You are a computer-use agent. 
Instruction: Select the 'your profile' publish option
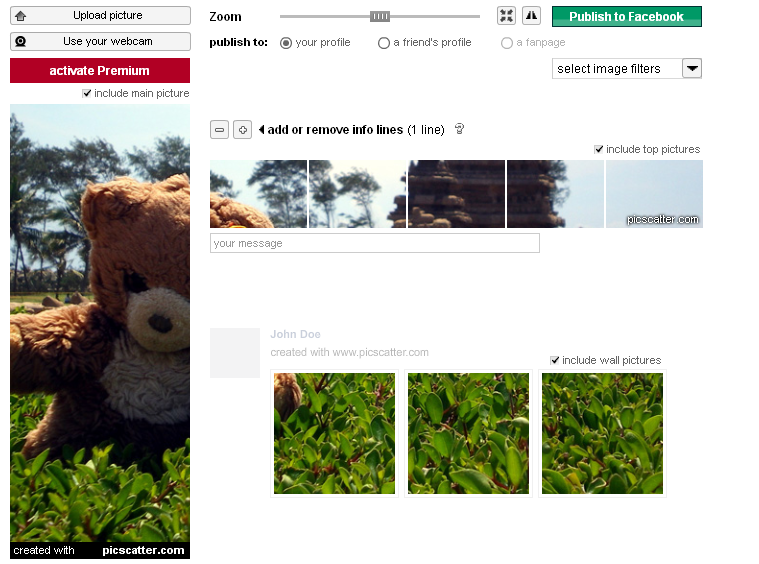[286, 43]
